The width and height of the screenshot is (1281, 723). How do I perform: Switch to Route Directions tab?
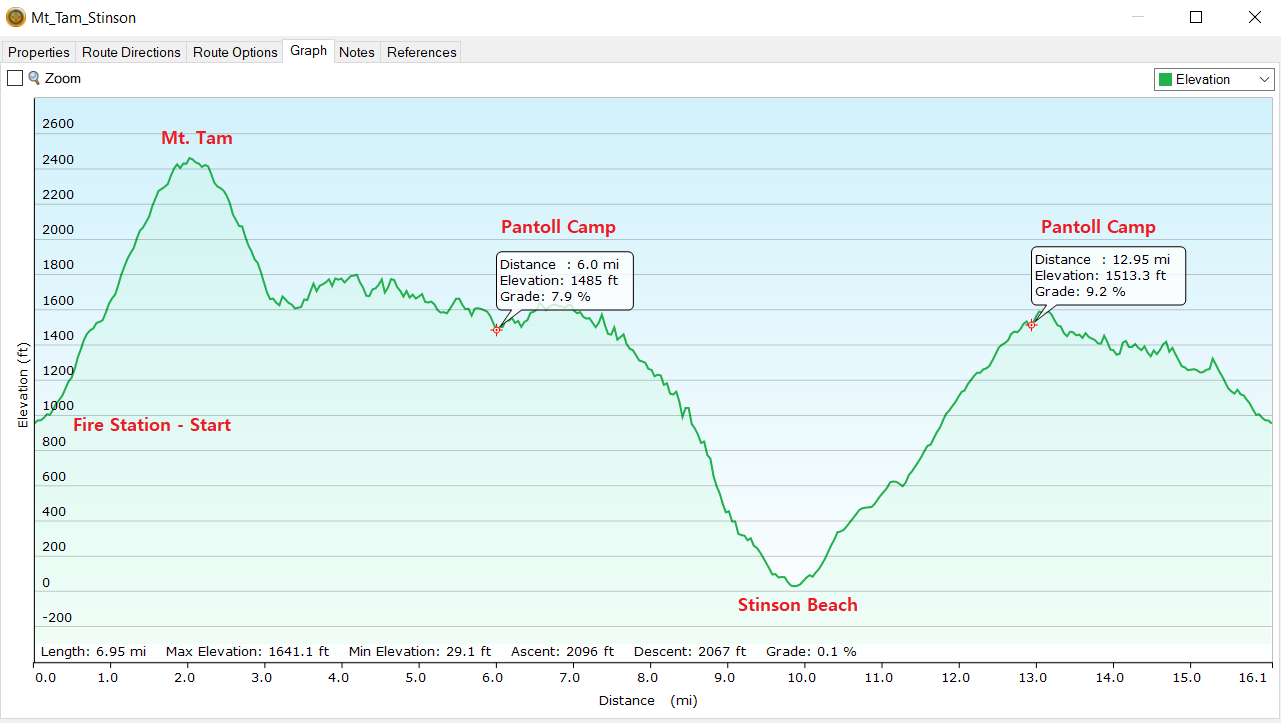(131, 52)
